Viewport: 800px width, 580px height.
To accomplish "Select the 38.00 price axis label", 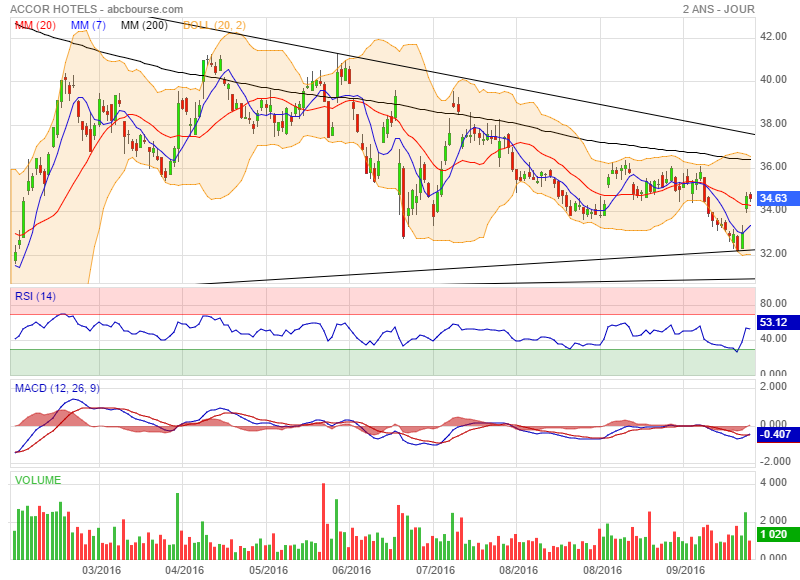I will click(773, 123).
